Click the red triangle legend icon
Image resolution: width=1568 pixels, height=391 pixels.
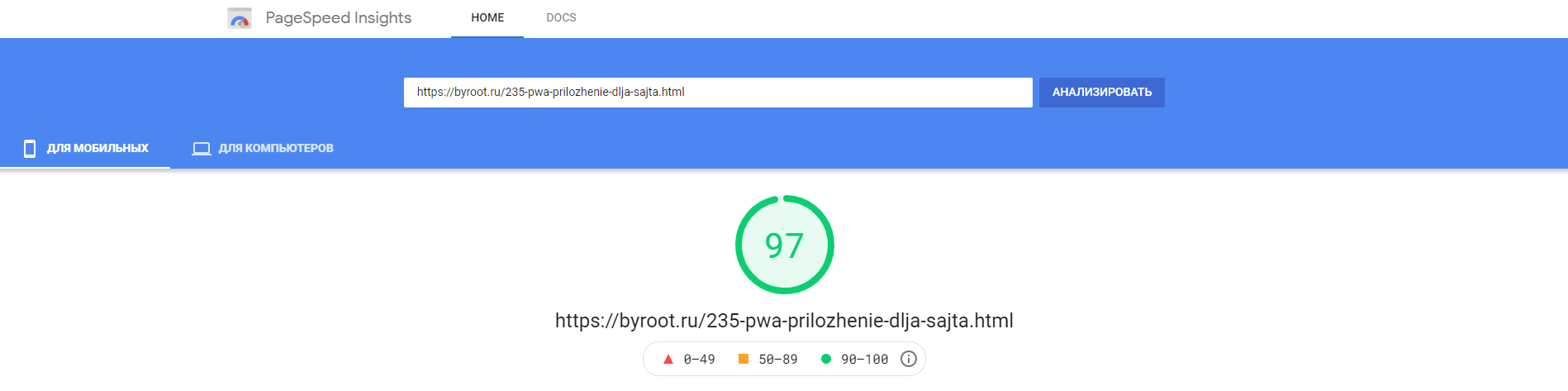[668, 359]
